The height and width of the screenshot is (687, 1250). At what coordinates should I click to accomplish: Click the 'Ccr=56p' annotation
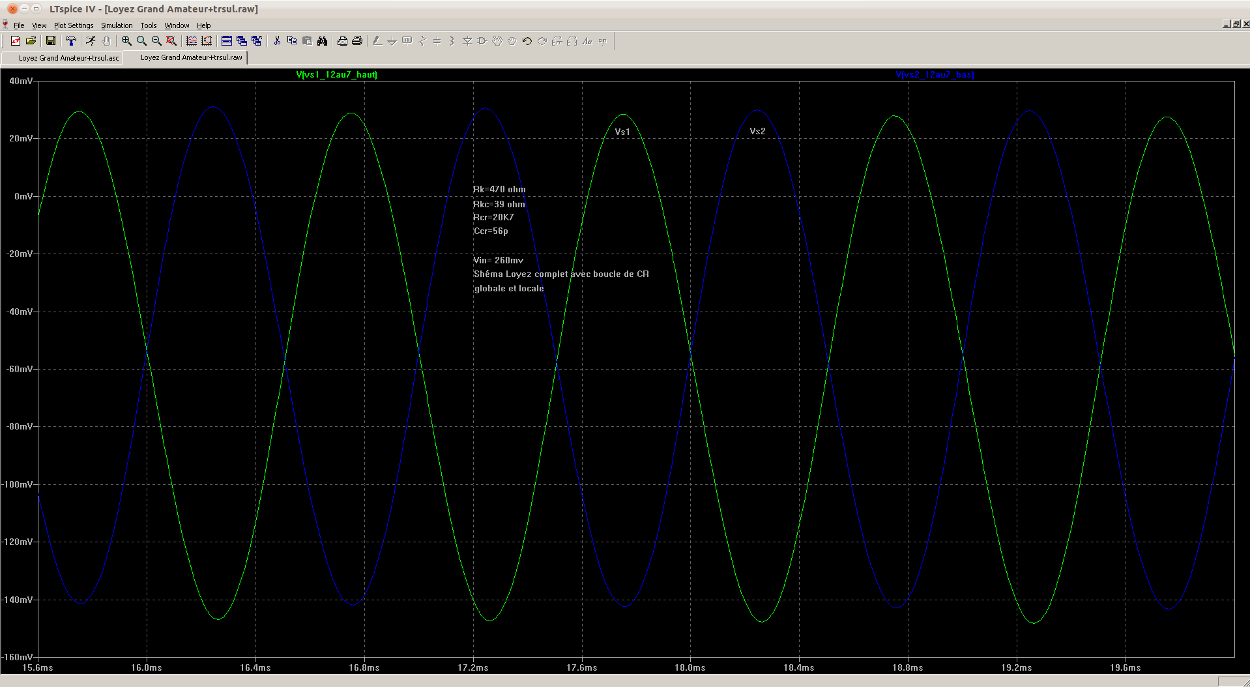click(491, 231)
